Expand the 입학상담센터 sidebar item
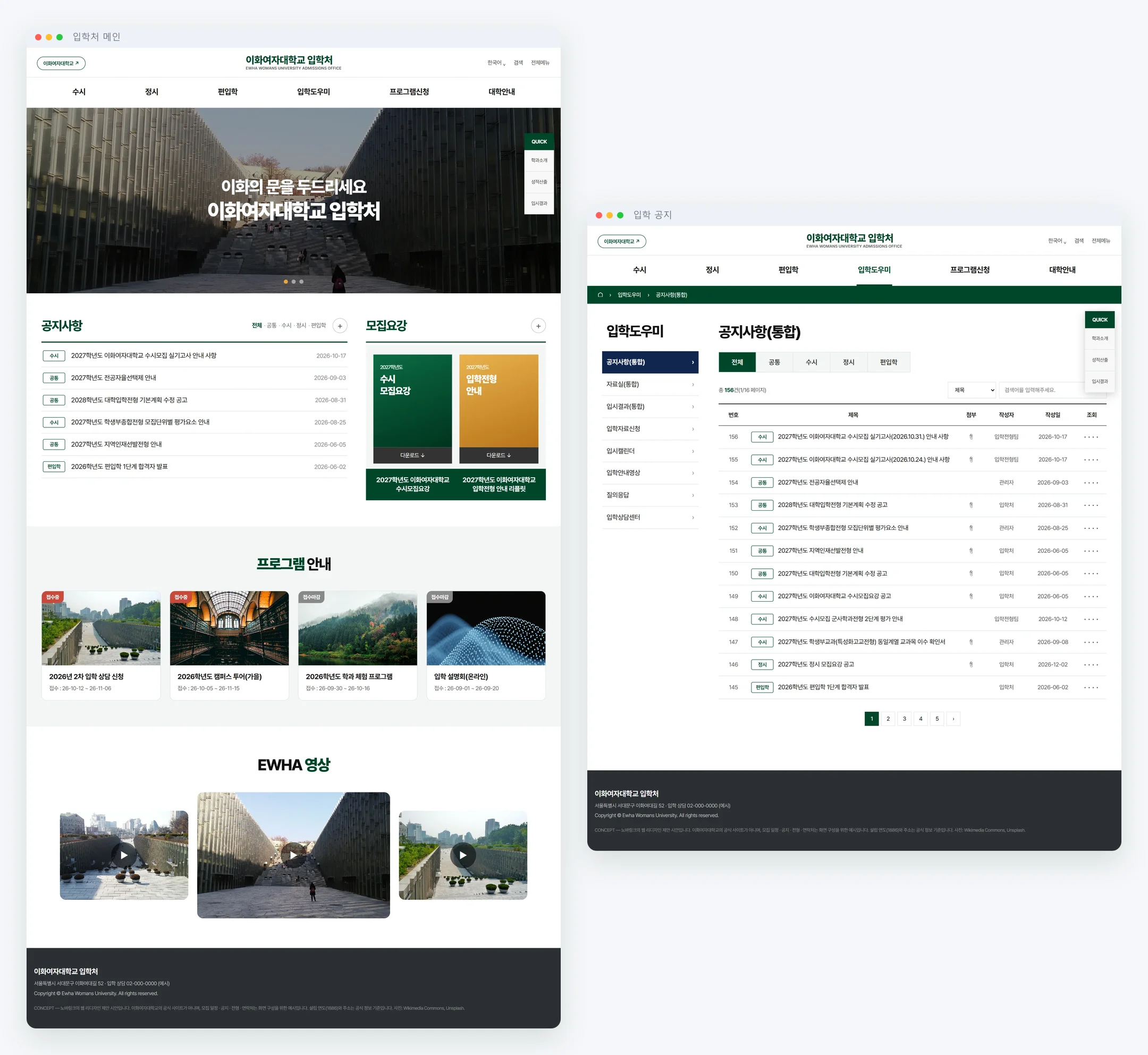The height and width of the screenshot is (1055, 1148). coord(650,517)
